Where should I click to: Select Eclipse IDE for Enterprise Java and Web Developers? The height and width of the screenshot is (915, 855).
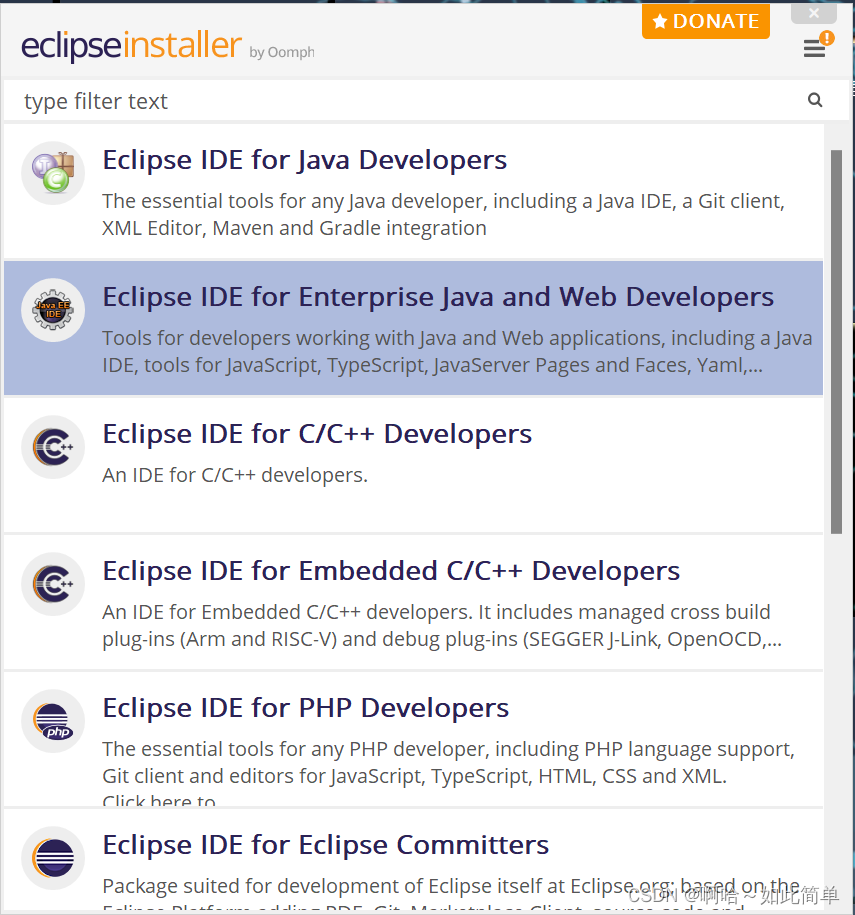[438, 296]
